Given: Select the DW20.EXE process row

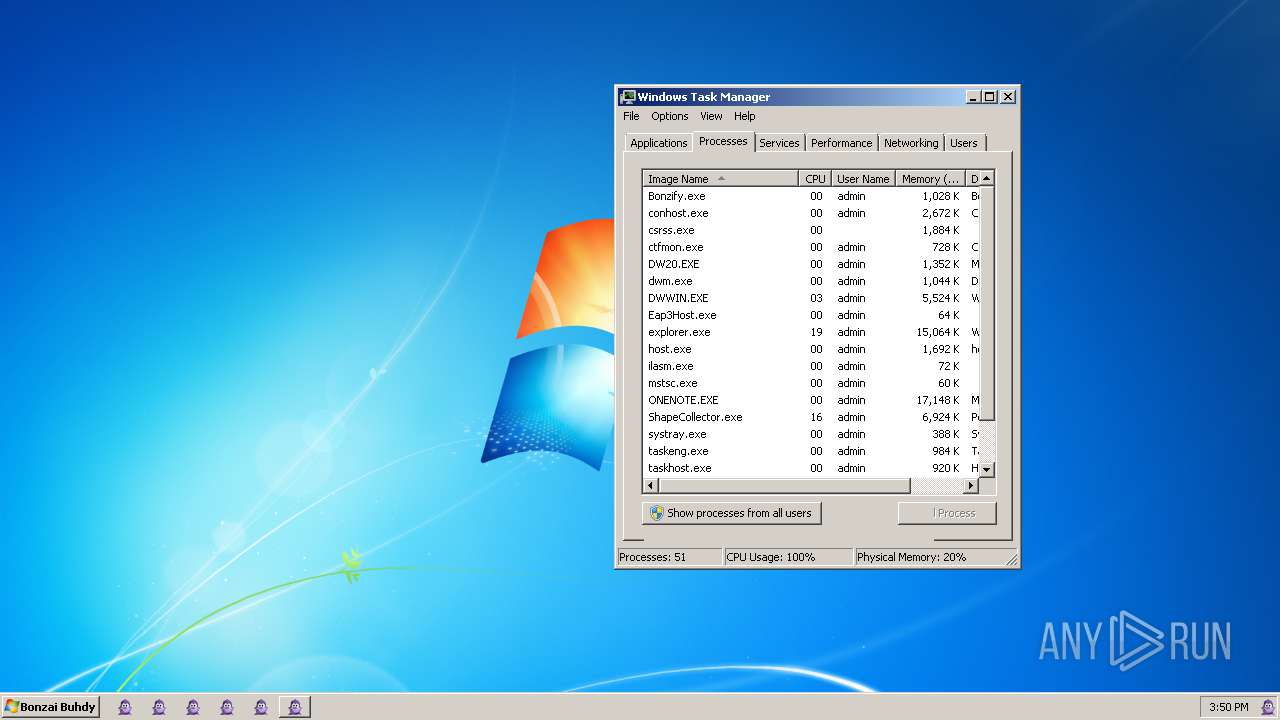Looking at the screenshot, I should [811, 264].
